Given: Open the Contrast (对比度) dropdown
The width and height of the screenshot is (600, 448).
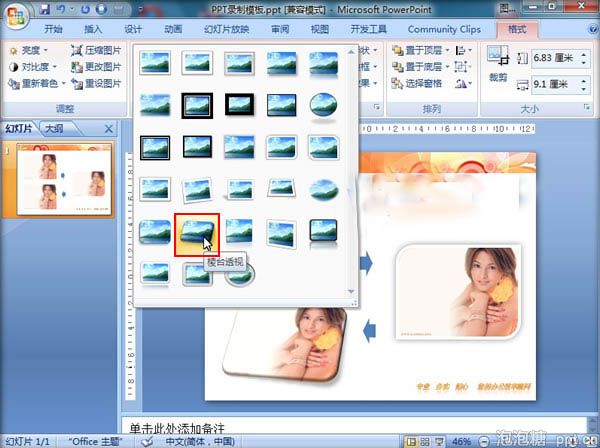Looking at the screenshot, I should pos(33,67).
